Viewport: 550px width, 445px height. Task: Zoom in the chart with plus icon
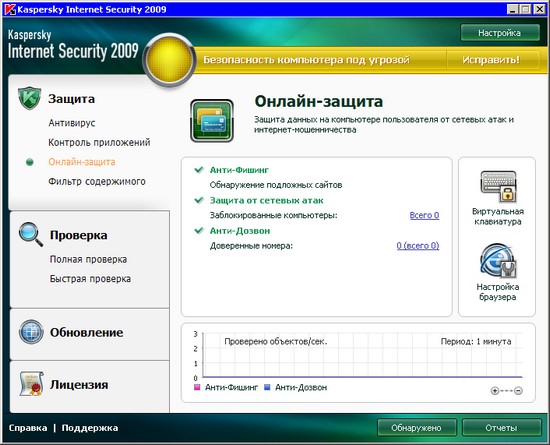tap(495, 390)
